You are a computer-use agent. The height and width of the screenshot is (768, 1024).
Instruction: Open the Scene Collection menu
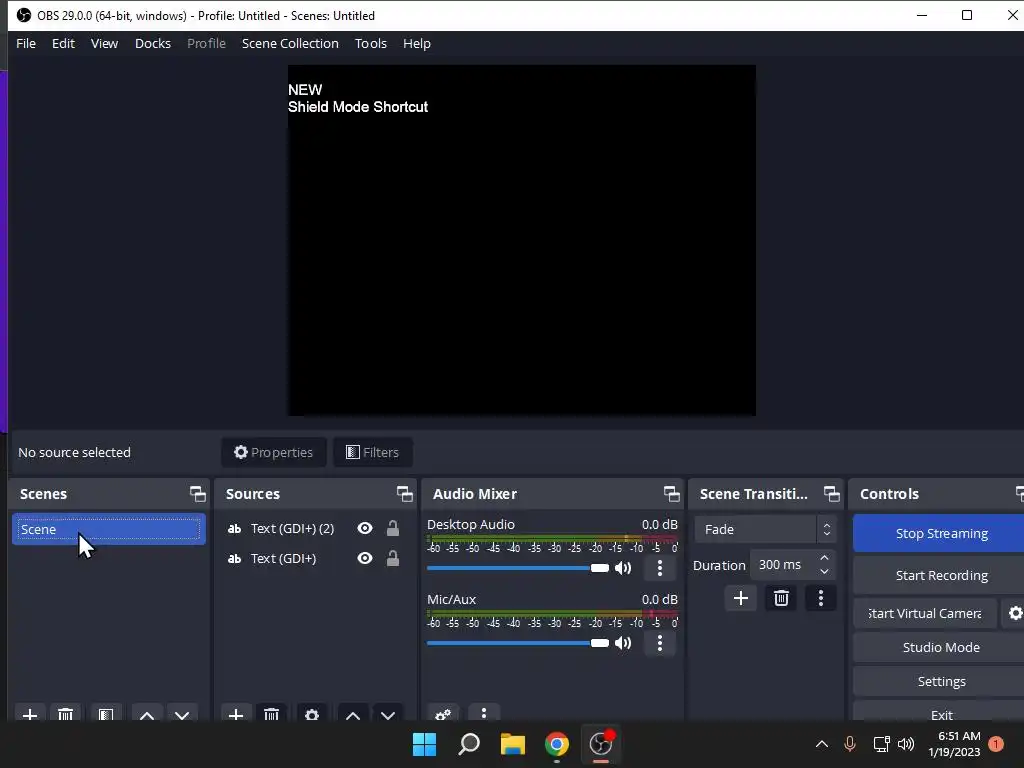point(290,43)
